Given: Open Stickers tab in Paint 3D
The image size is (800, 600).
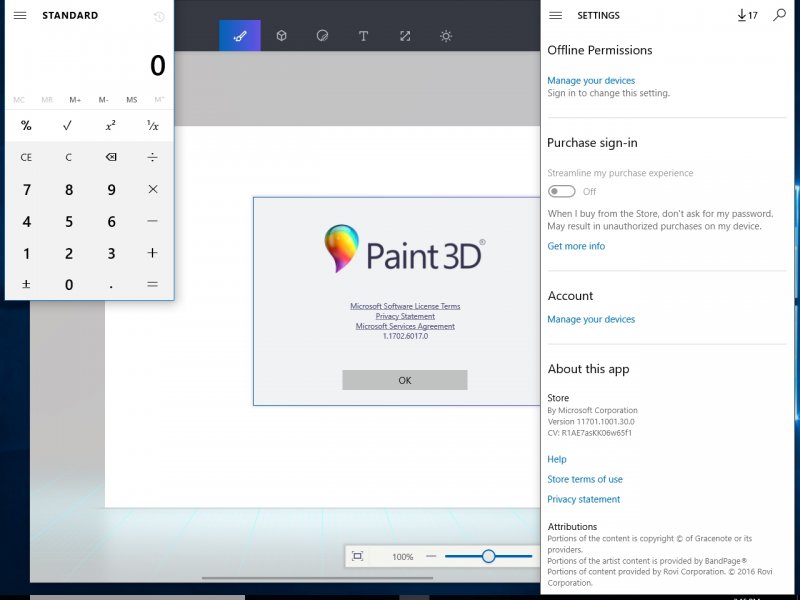Looking at the screenshot, I should (322, 36).
